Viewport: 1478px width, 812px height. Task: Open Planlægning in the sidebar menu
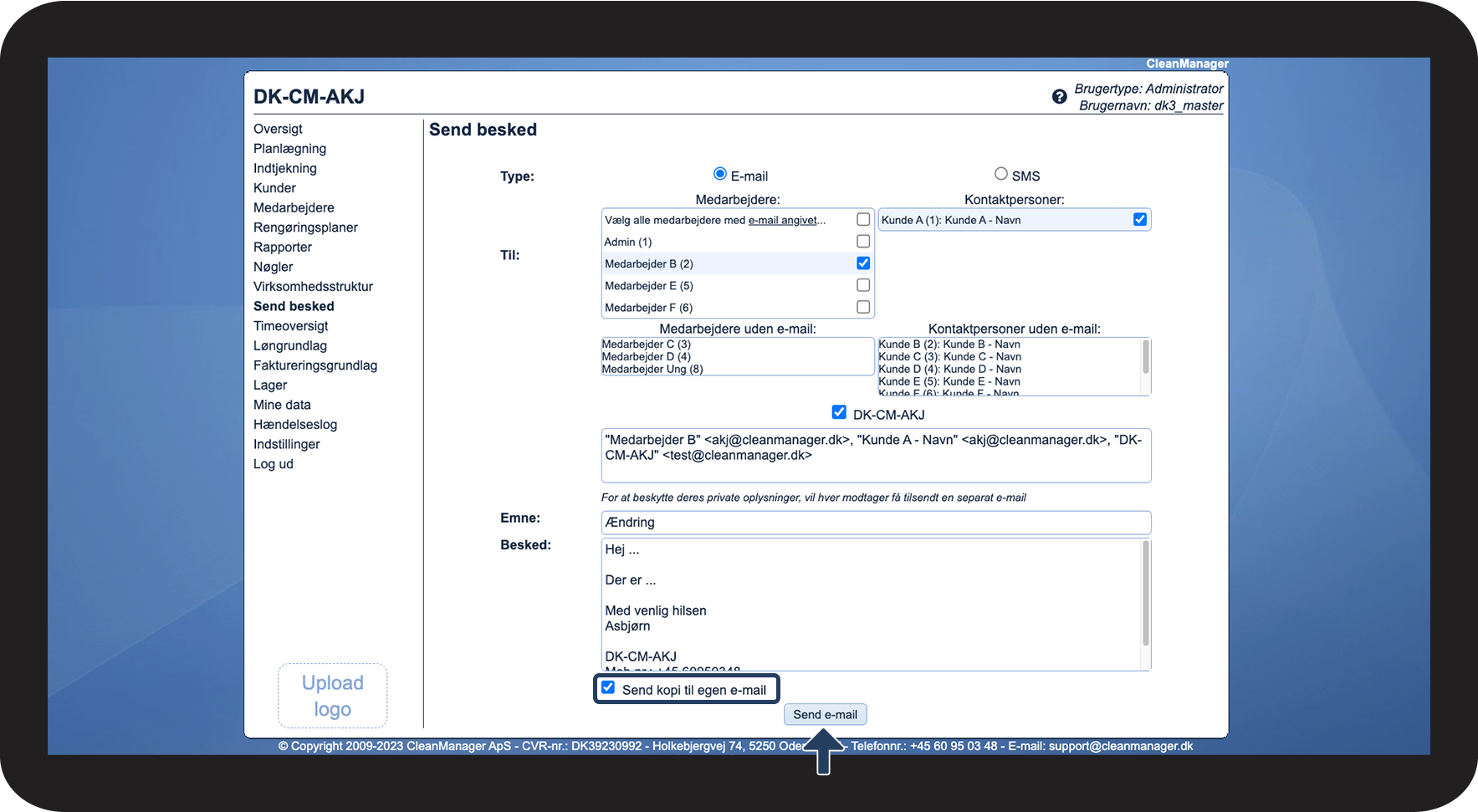[x=289, y=149]
